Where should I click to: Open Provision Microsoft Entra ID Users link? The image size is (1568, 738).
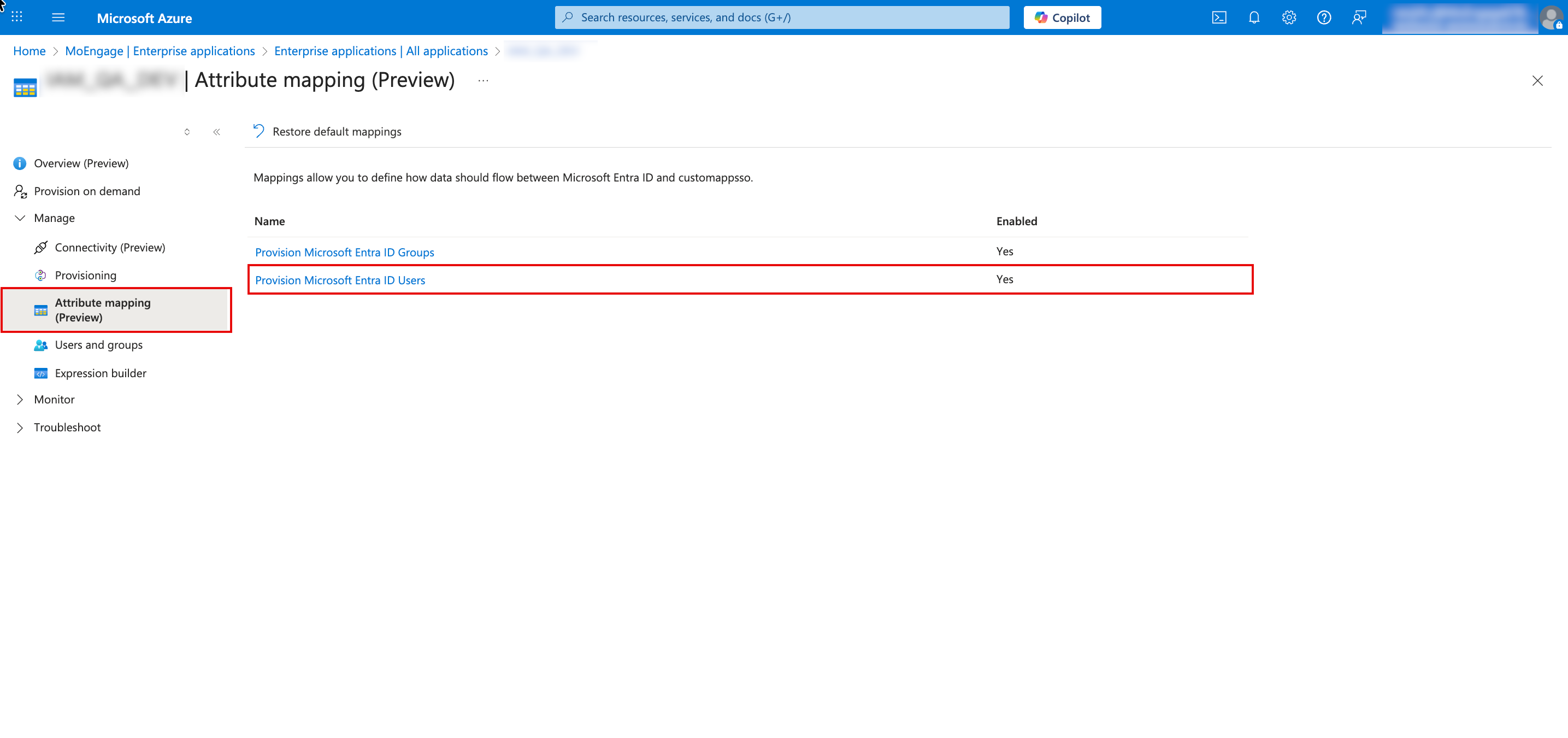(340, 280)
